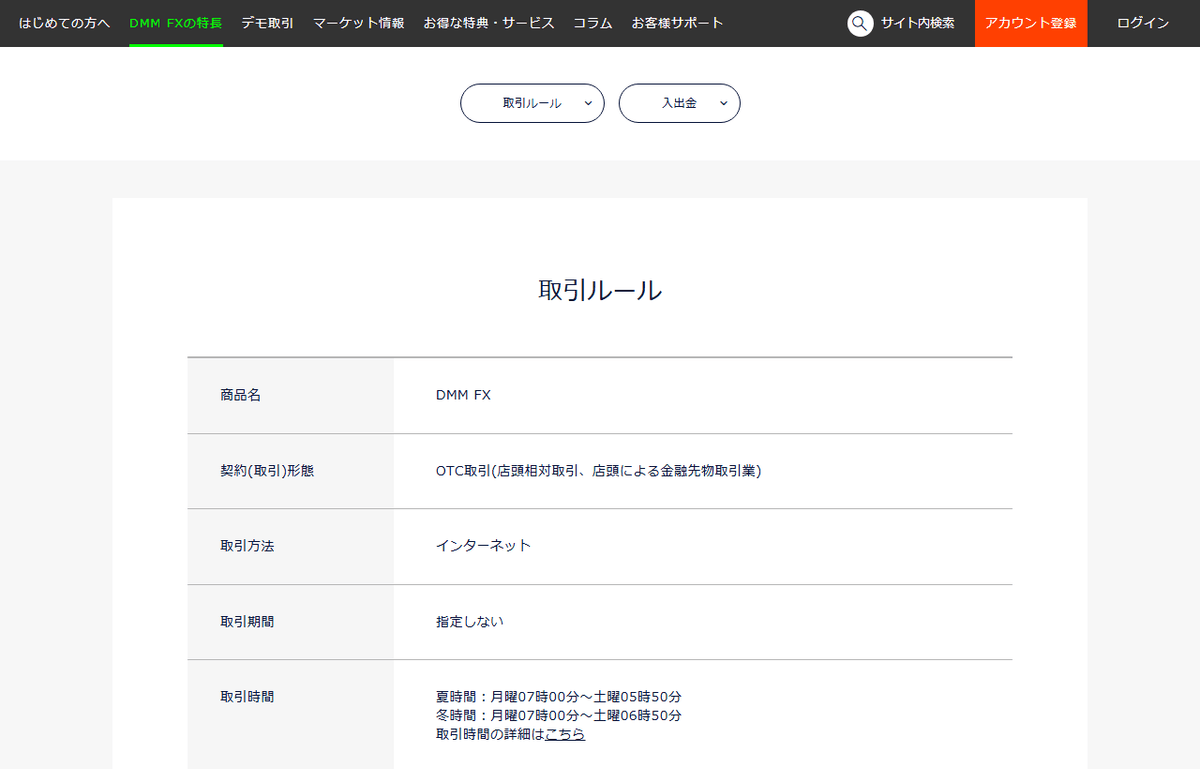
Task: Click the orange アカウント登録 button
Action: 1031,23
